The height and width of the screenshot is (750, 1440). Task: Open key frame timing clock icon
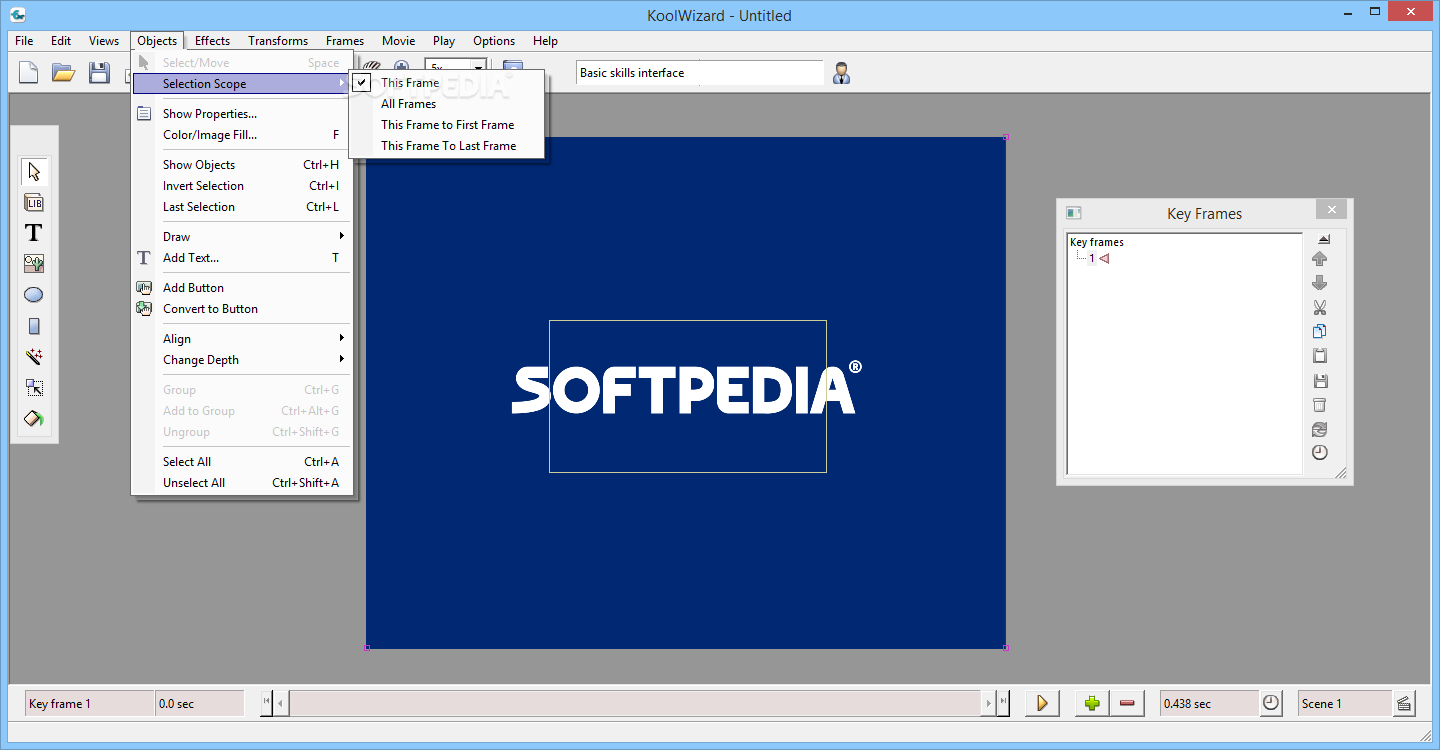pyautogui.click(x=1320, y=453)
